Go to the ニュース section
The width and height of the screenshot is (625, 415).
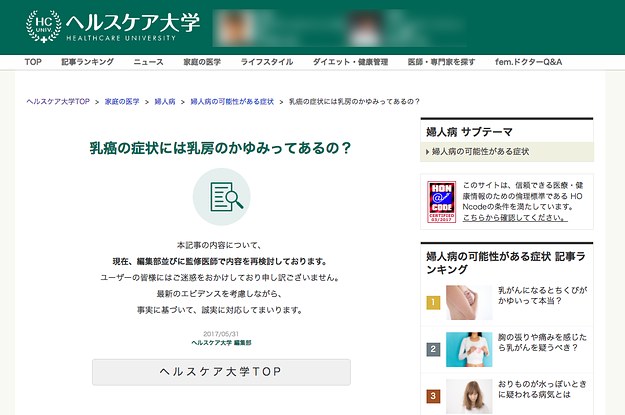click(x=148, y=62)
